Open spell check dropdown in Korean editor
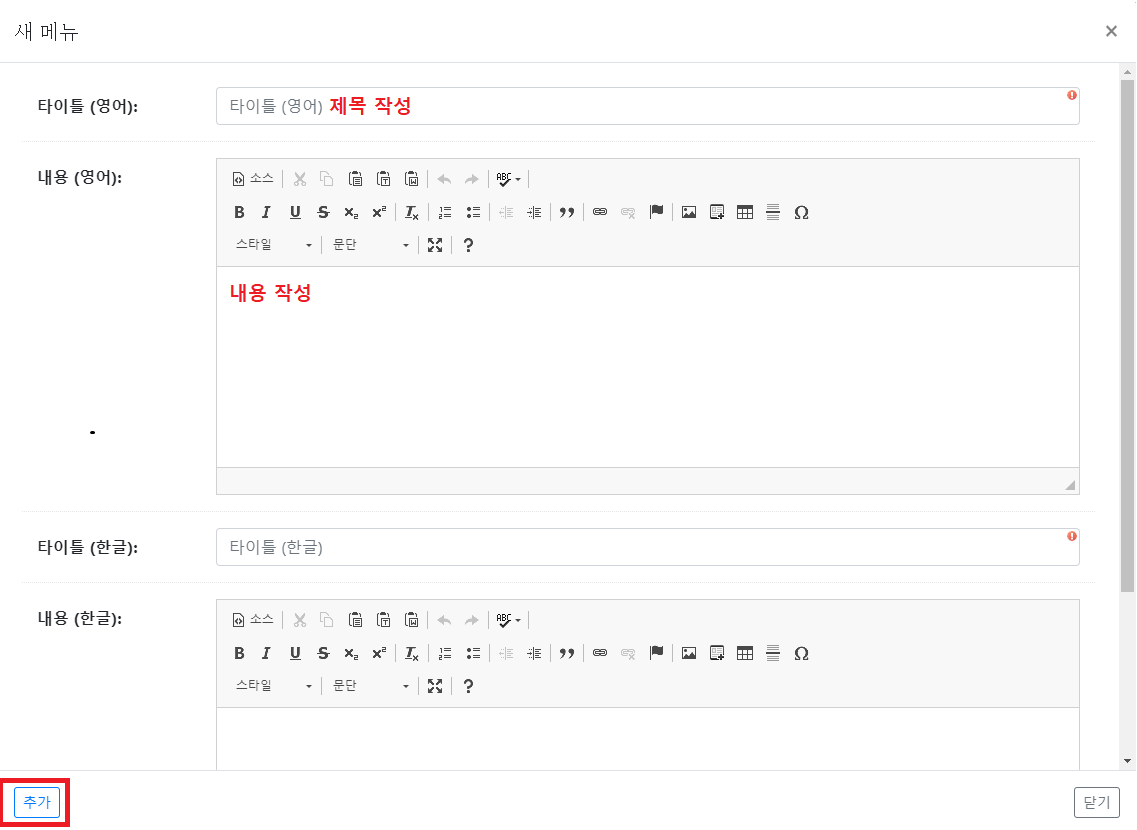 point(508,621)
